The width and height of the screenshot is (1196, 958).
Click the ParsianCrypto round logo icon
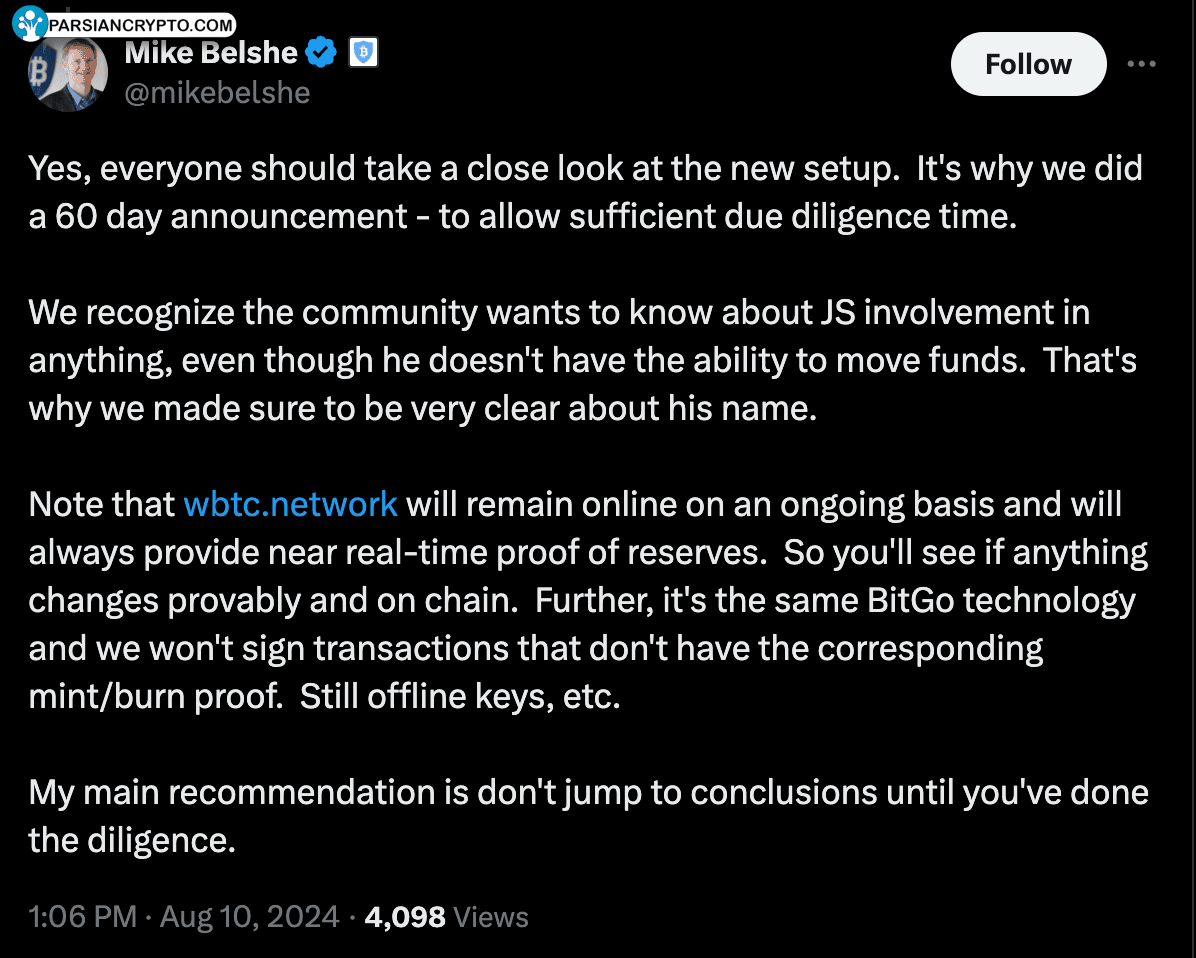point(30,22)
